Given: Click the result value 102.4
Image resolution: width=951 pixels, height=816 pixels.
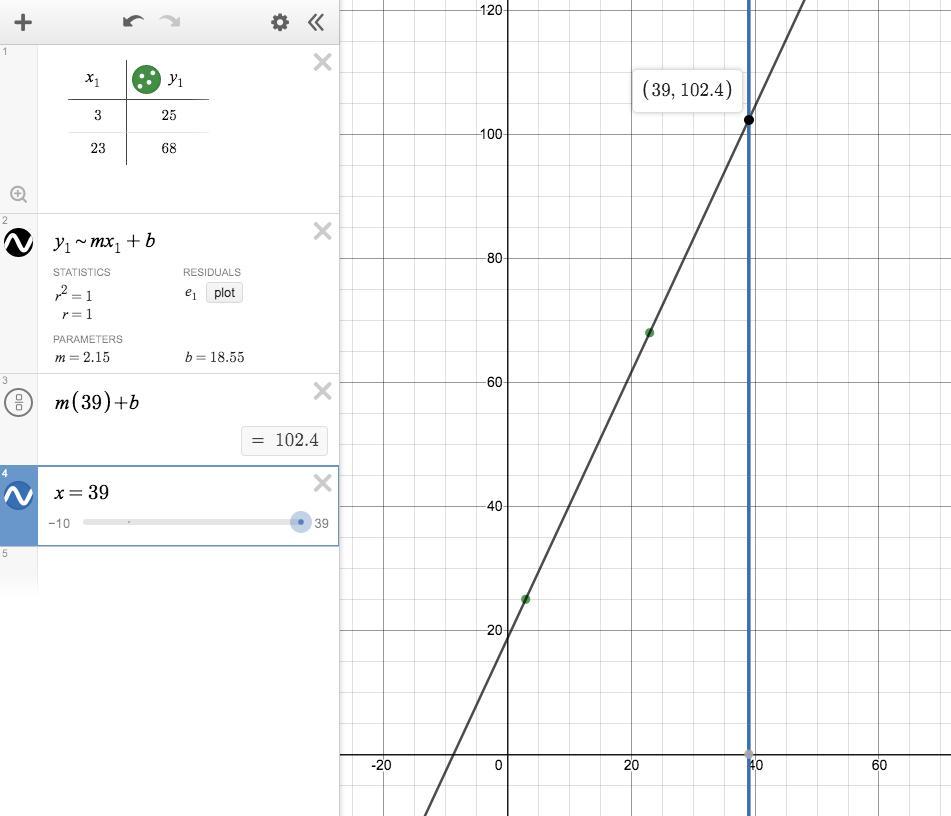Looking at the screenshot, I should 284,440.
